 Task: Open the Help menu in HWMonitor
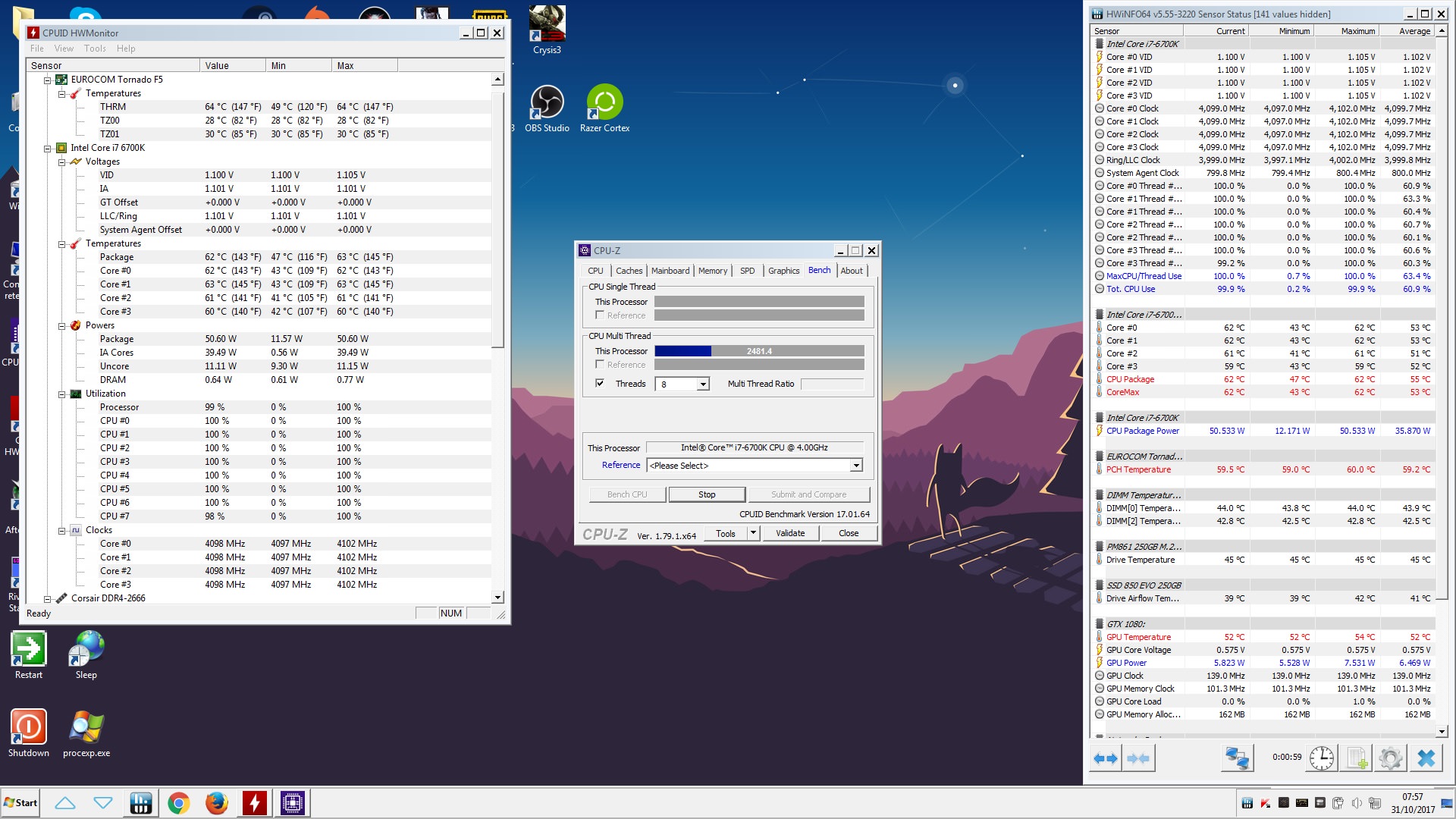126,49
